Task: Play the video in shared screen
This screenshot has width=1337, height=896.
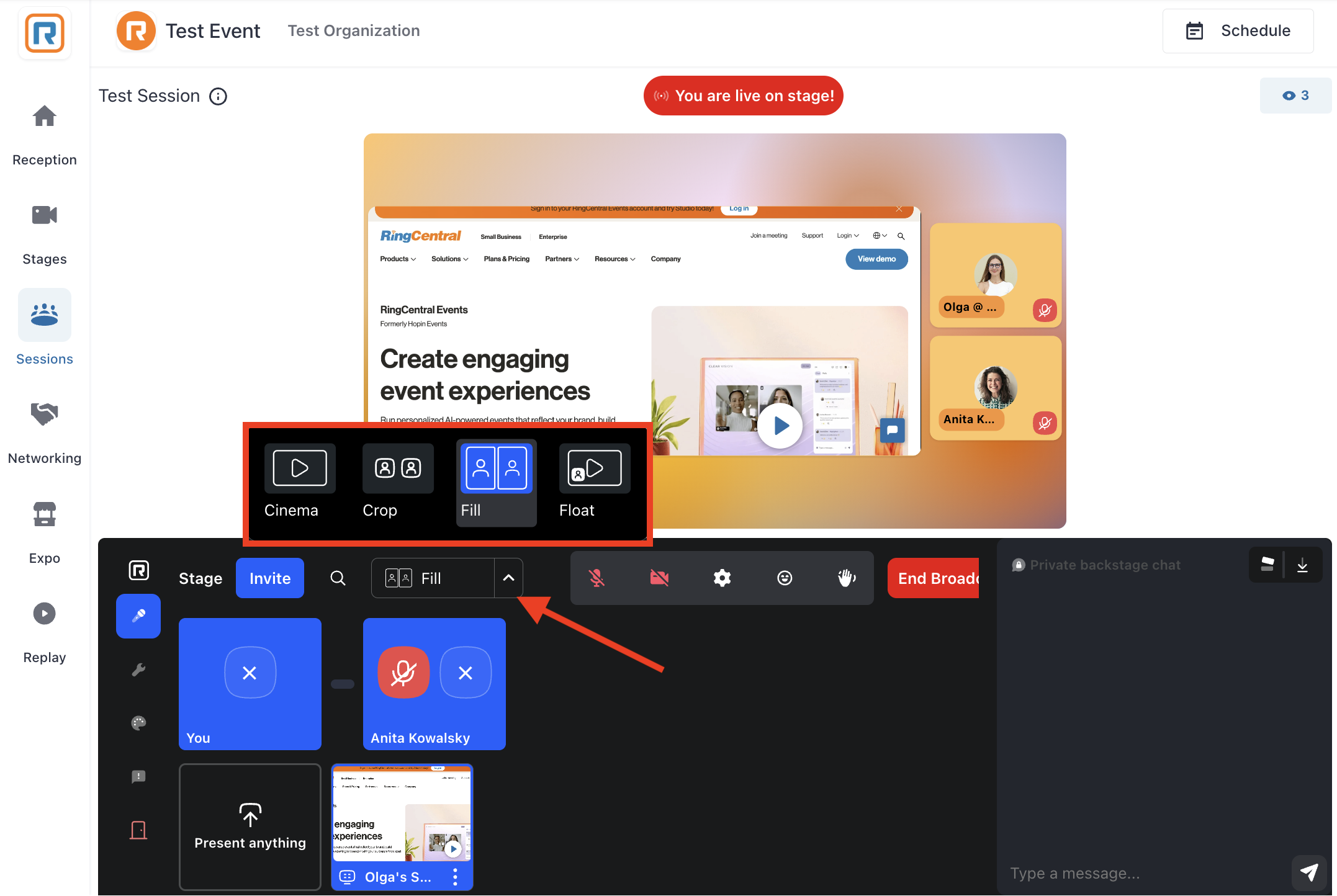Action: click(780, 426)
